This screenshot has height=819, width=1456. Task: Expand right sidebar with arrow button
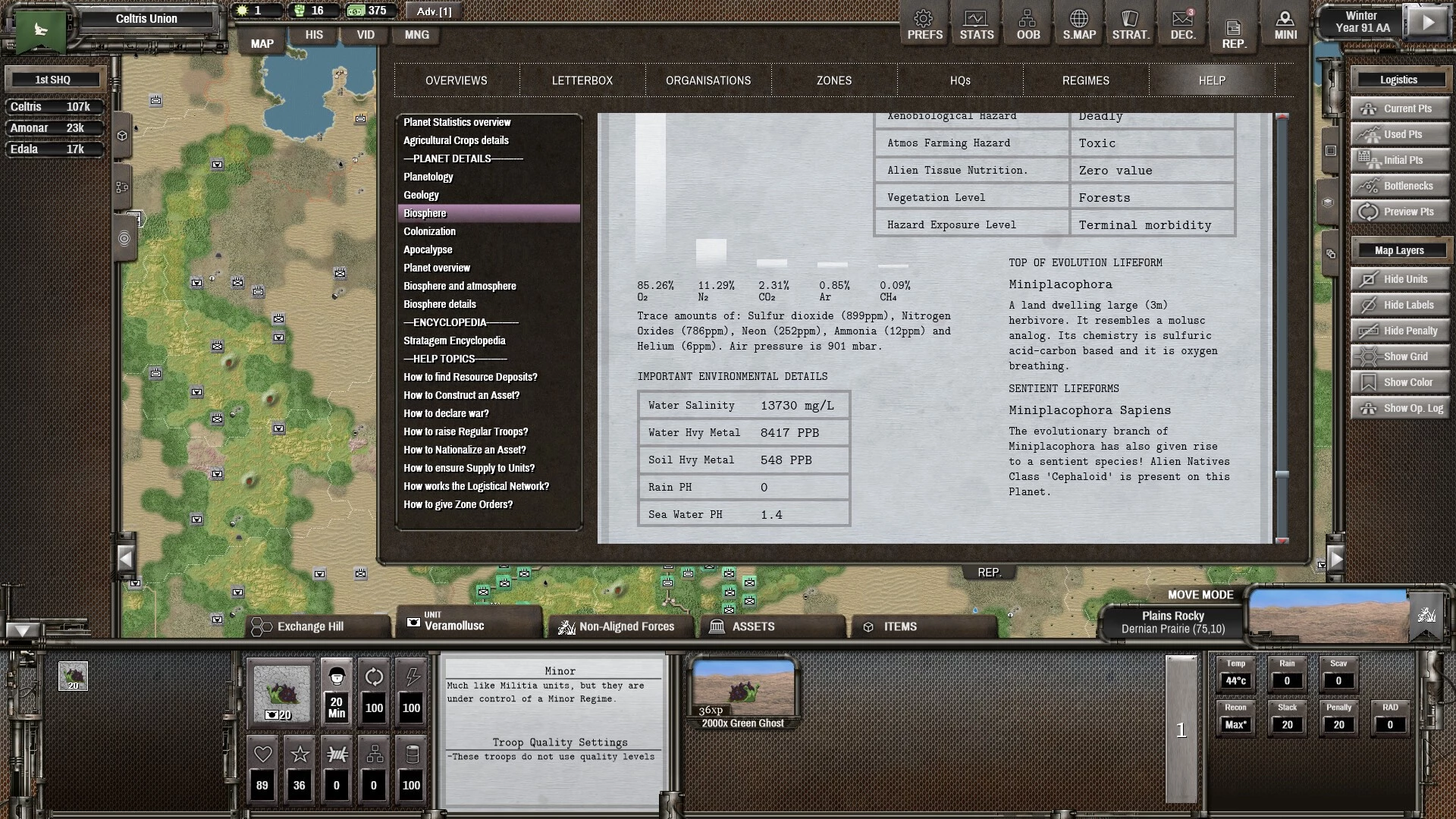coord(1336,559)
